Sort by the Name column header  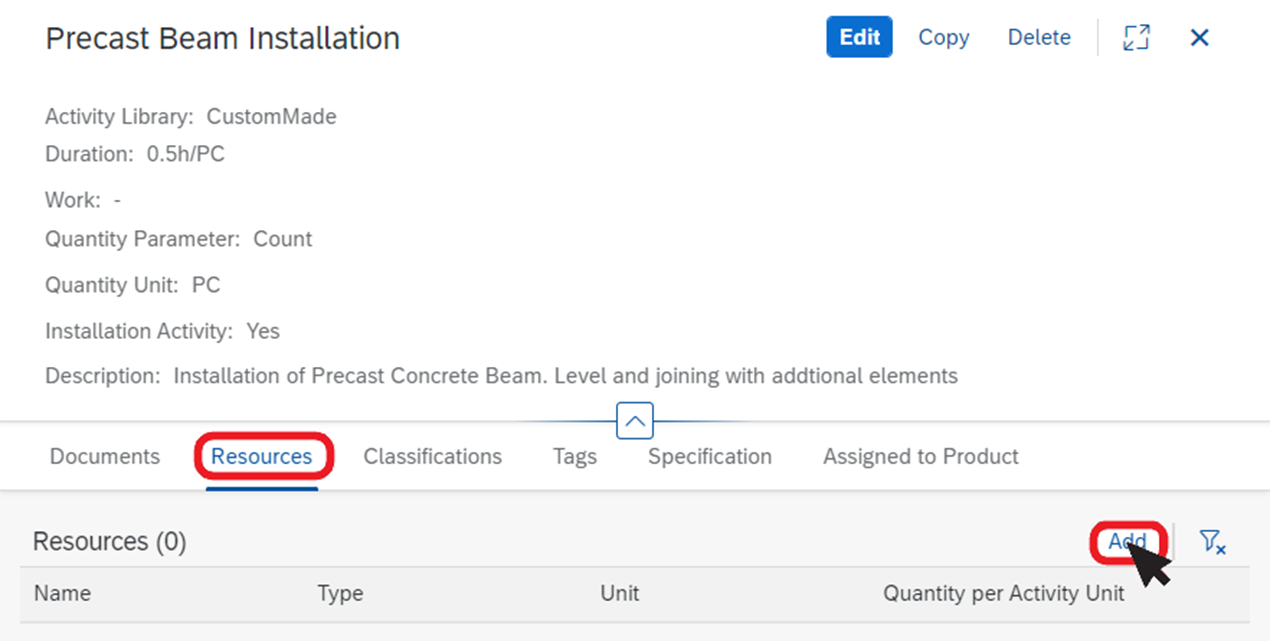(62, 594)
